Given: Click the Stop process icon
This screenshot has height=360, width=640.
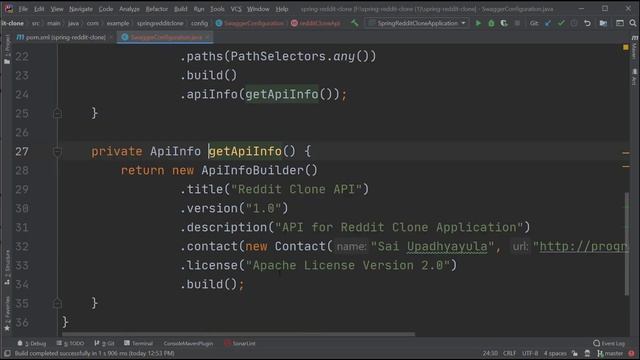Looking at the screenshot, I should pyautogui.click(x=517, y=23).
